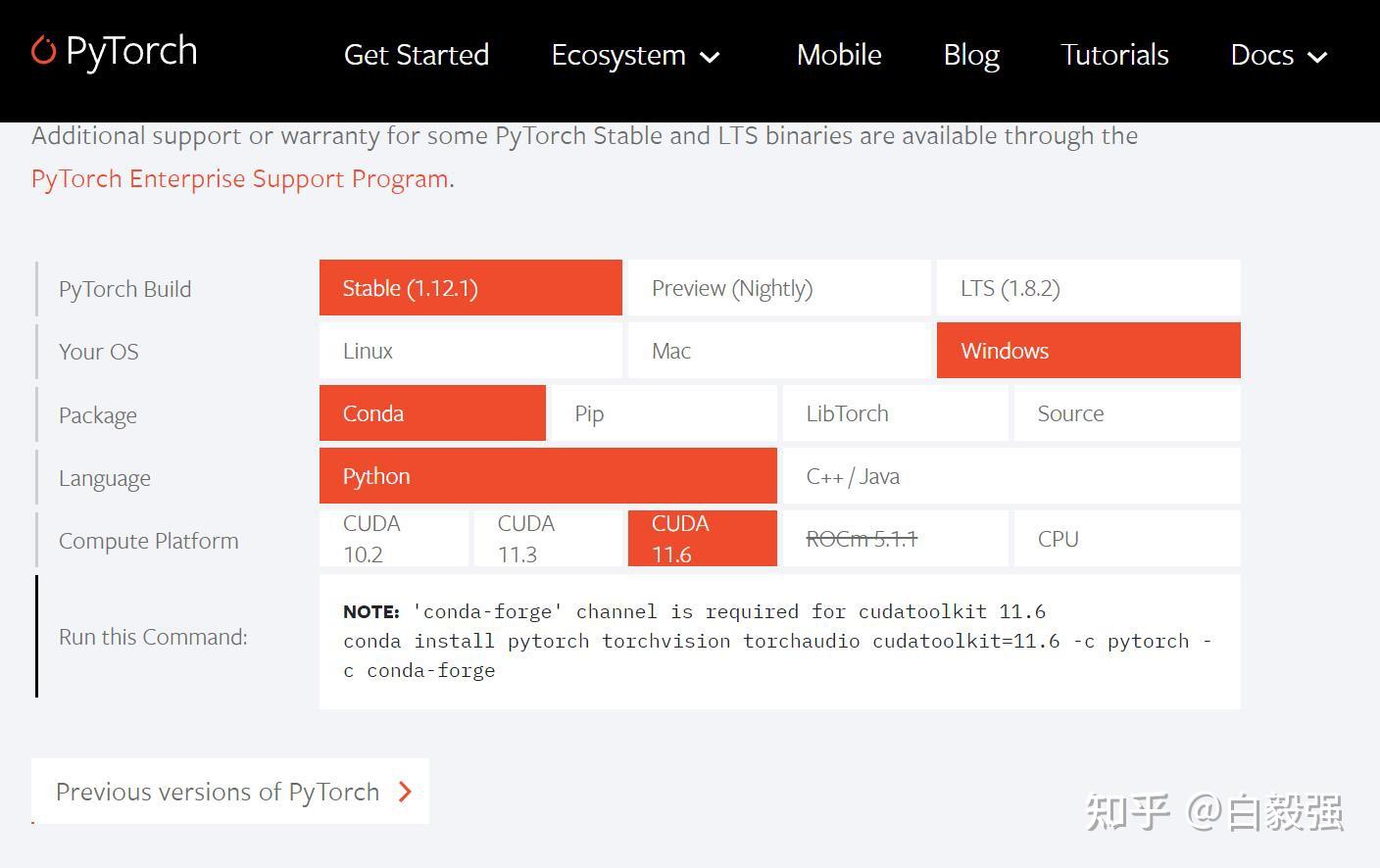The image size is (1380, 868).
Task: Open the PyTorch Enterprise Support Program link
Action: tap(238, 178)
